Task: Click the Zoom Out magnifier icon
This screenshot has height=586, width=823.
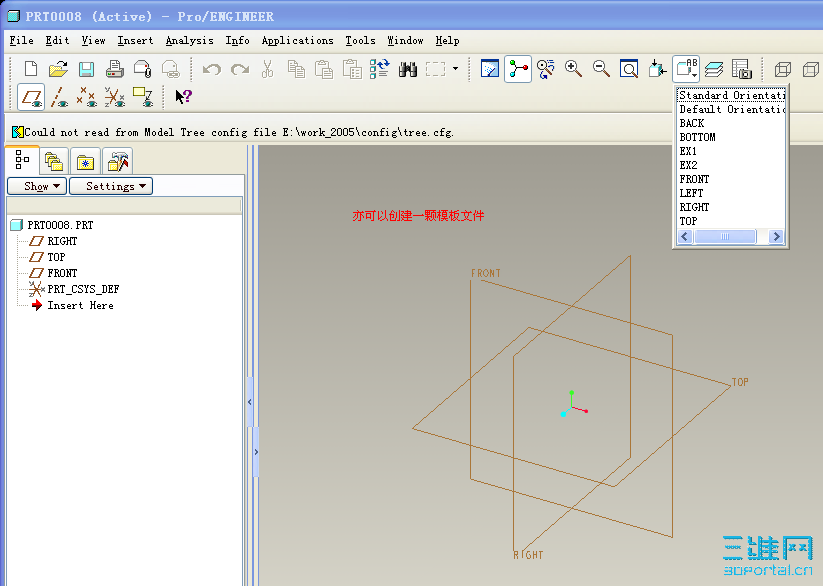Action: [x=602, y=69]
